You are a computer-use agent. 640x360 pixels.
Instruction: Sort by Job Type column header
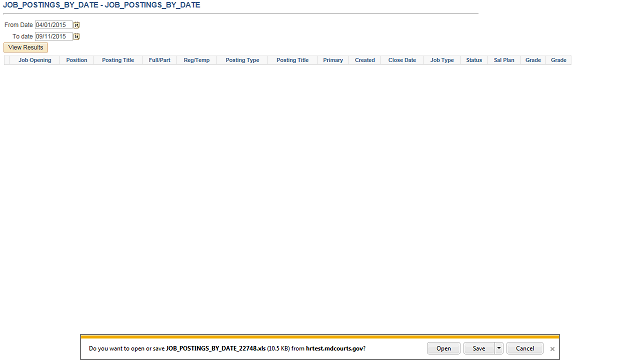(442, 60)
